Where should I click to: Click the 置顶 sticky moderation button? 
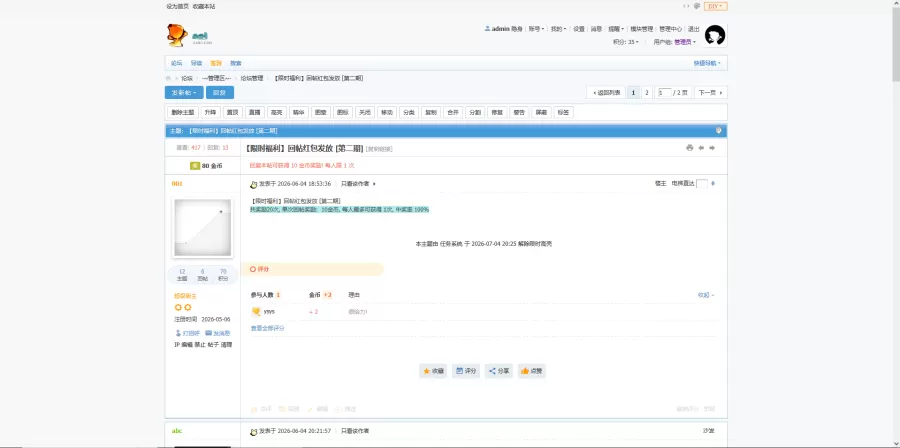click(x=232, y=112)
